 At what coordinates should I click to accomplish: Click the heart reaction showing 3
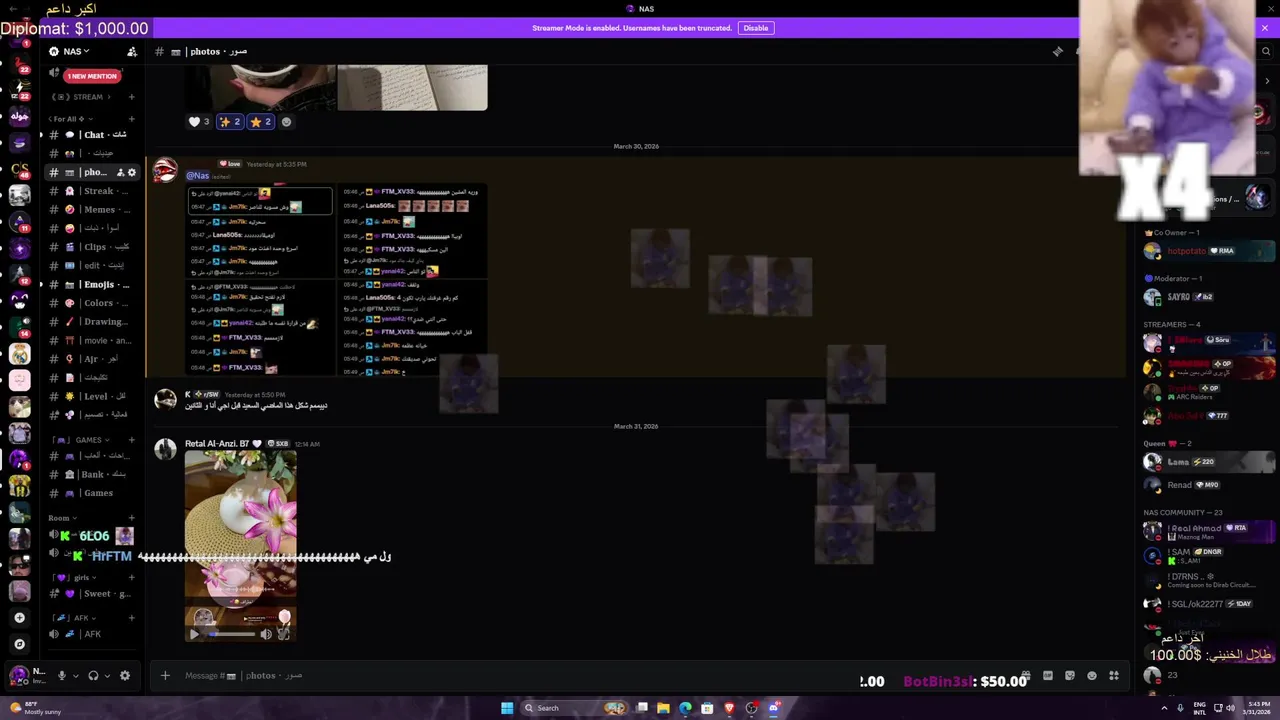point(199,122)
